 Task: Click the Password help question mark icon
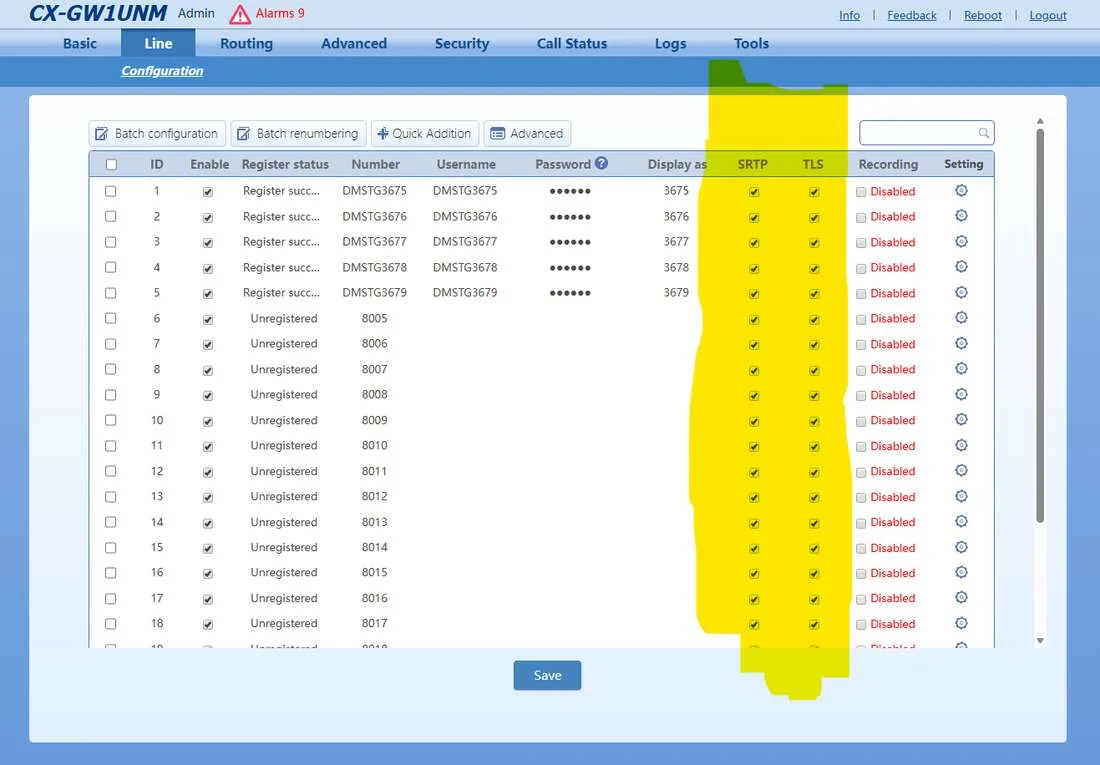601,163
